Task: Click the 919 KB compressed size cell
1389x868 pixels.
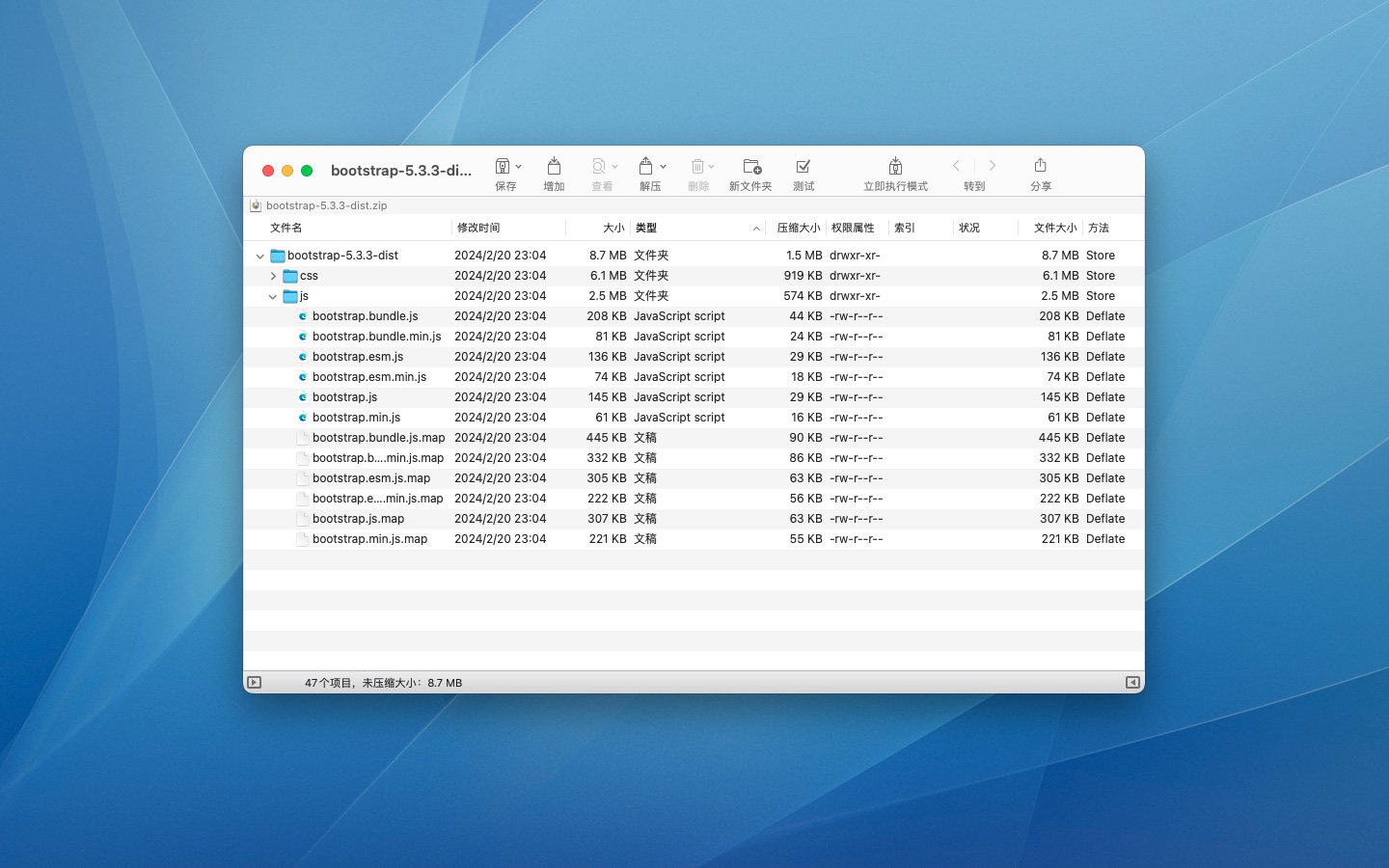Action: point(803,276)
